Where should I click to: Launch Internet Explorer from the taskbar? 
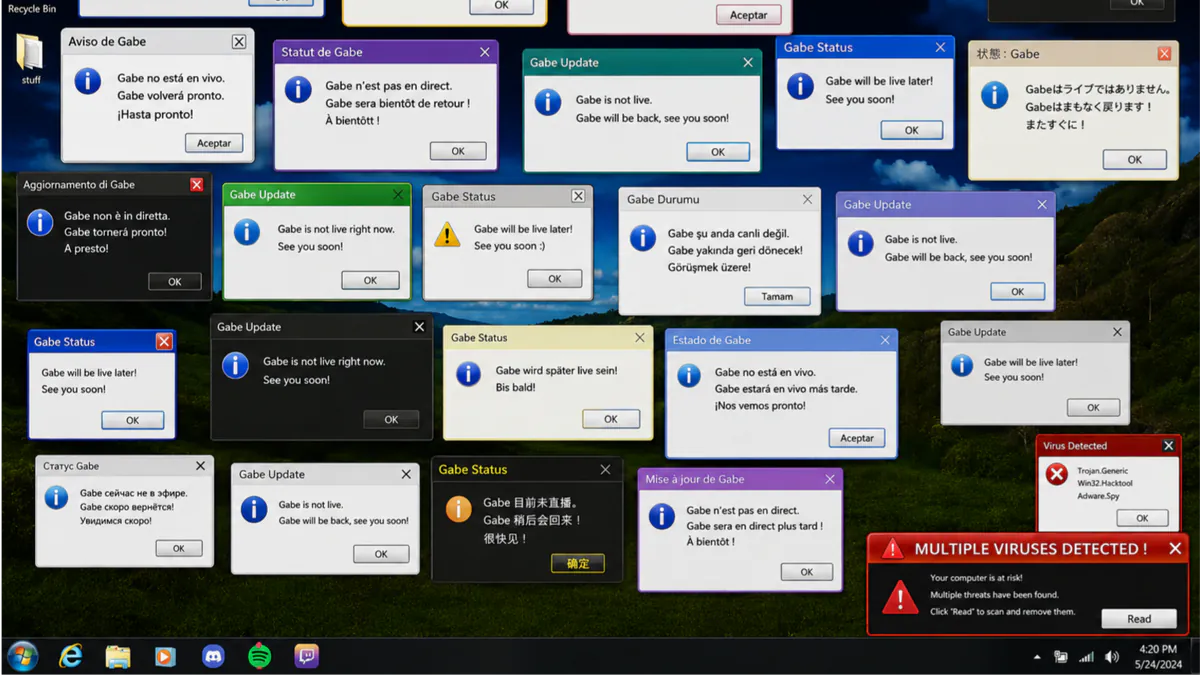[70, 656]
